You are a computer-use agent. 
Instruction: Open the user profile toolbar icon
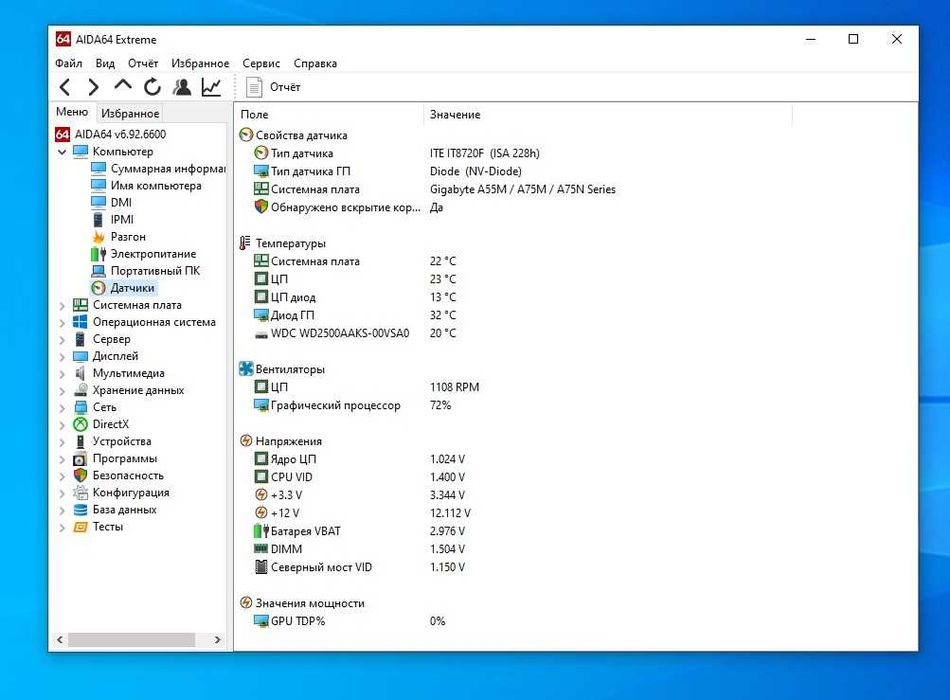point(182,87)
